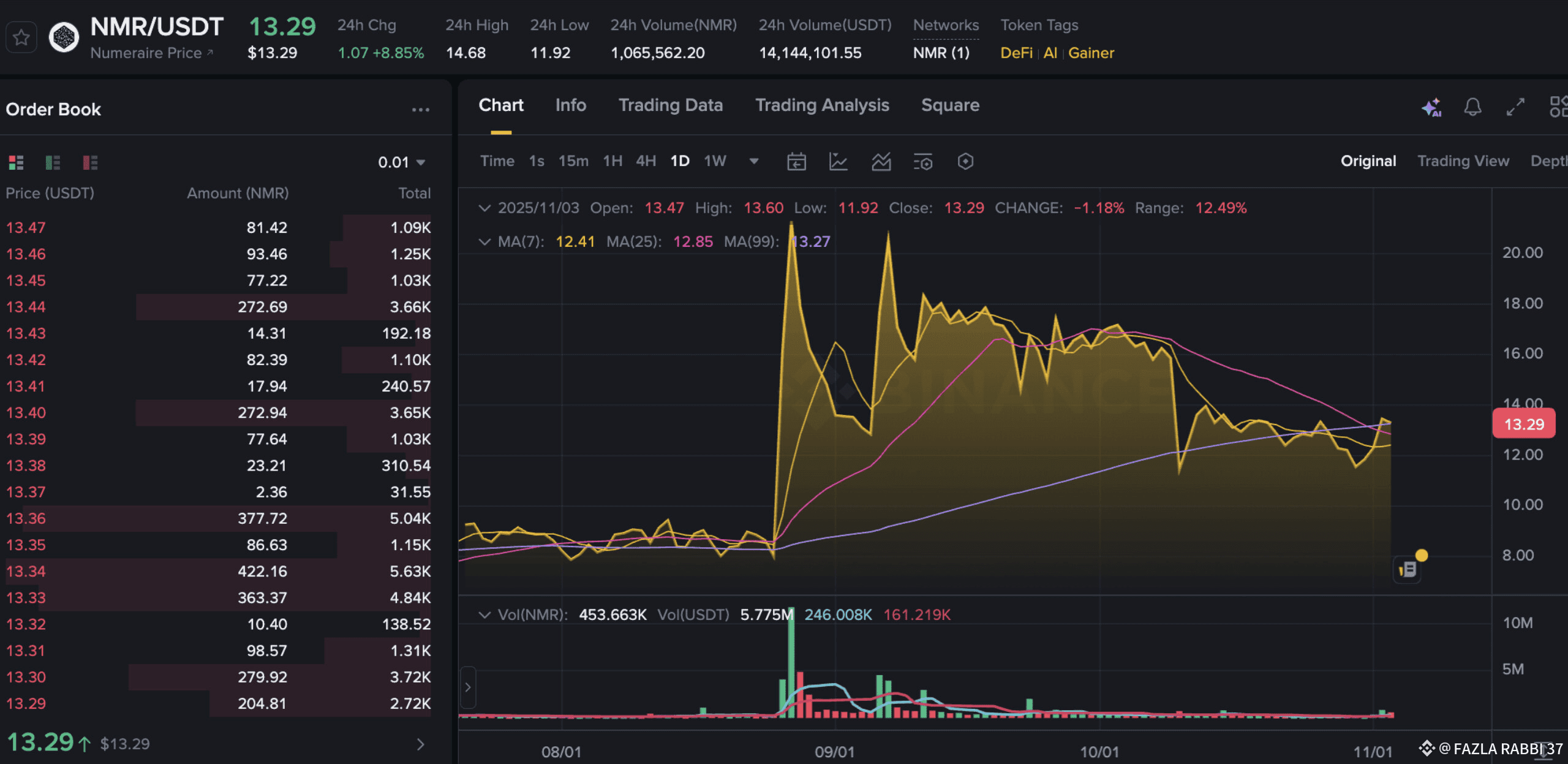Click the 13.29 current price marker

[x=1523, y=424]
